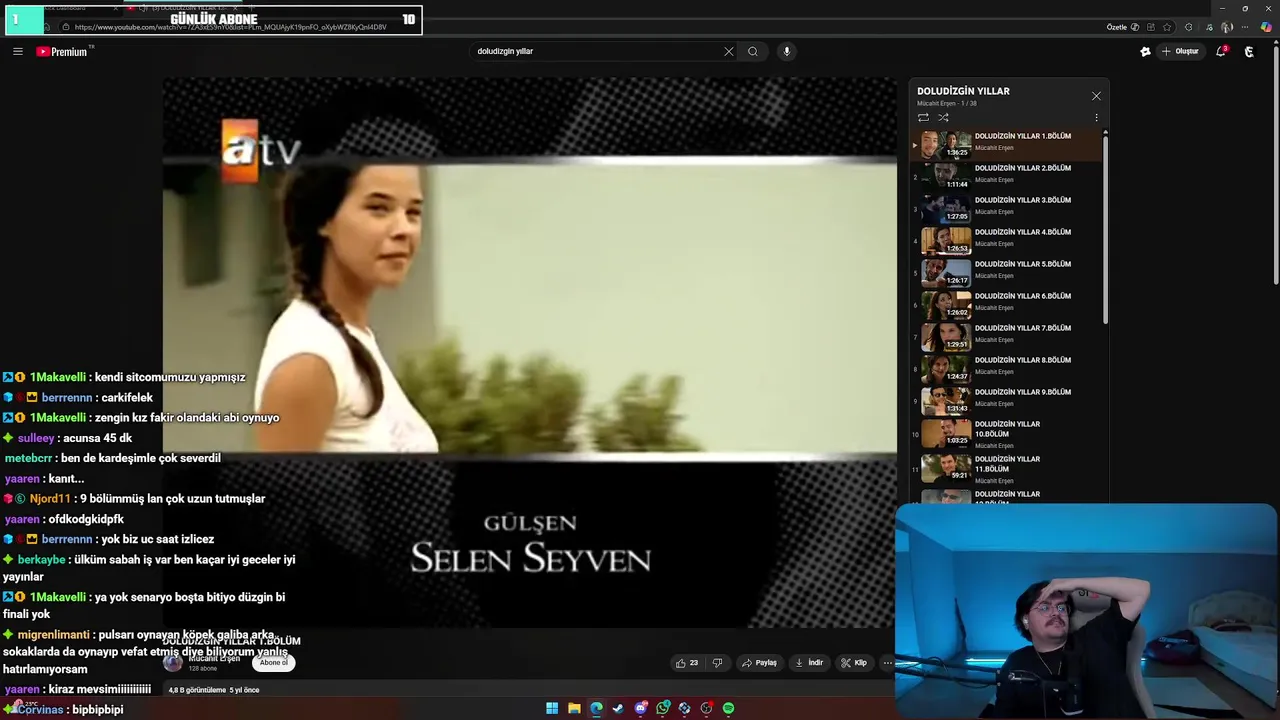Play DOLUDİZGİN YILLAR 1.BÖLÜM from playlist
The image size is (1280, 720).
1005,145
